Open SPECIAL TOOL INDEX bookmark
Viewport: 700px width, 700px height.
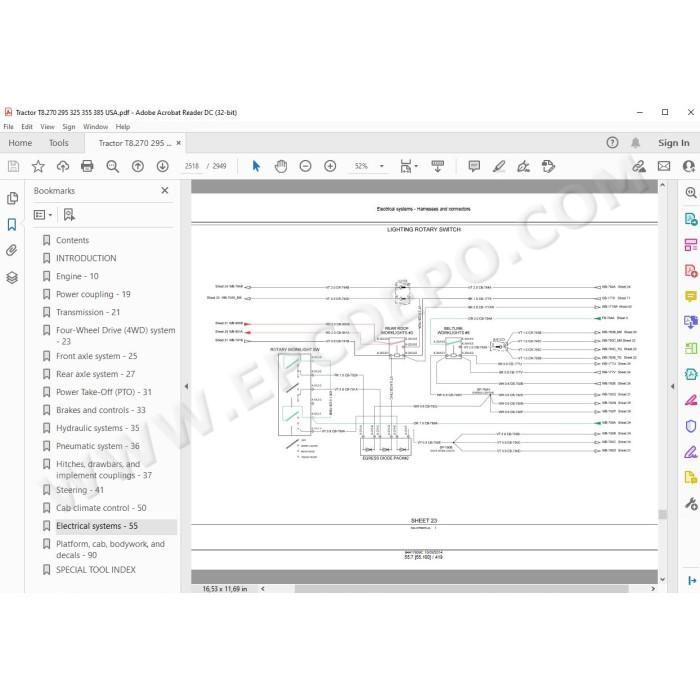coord(96,570)
